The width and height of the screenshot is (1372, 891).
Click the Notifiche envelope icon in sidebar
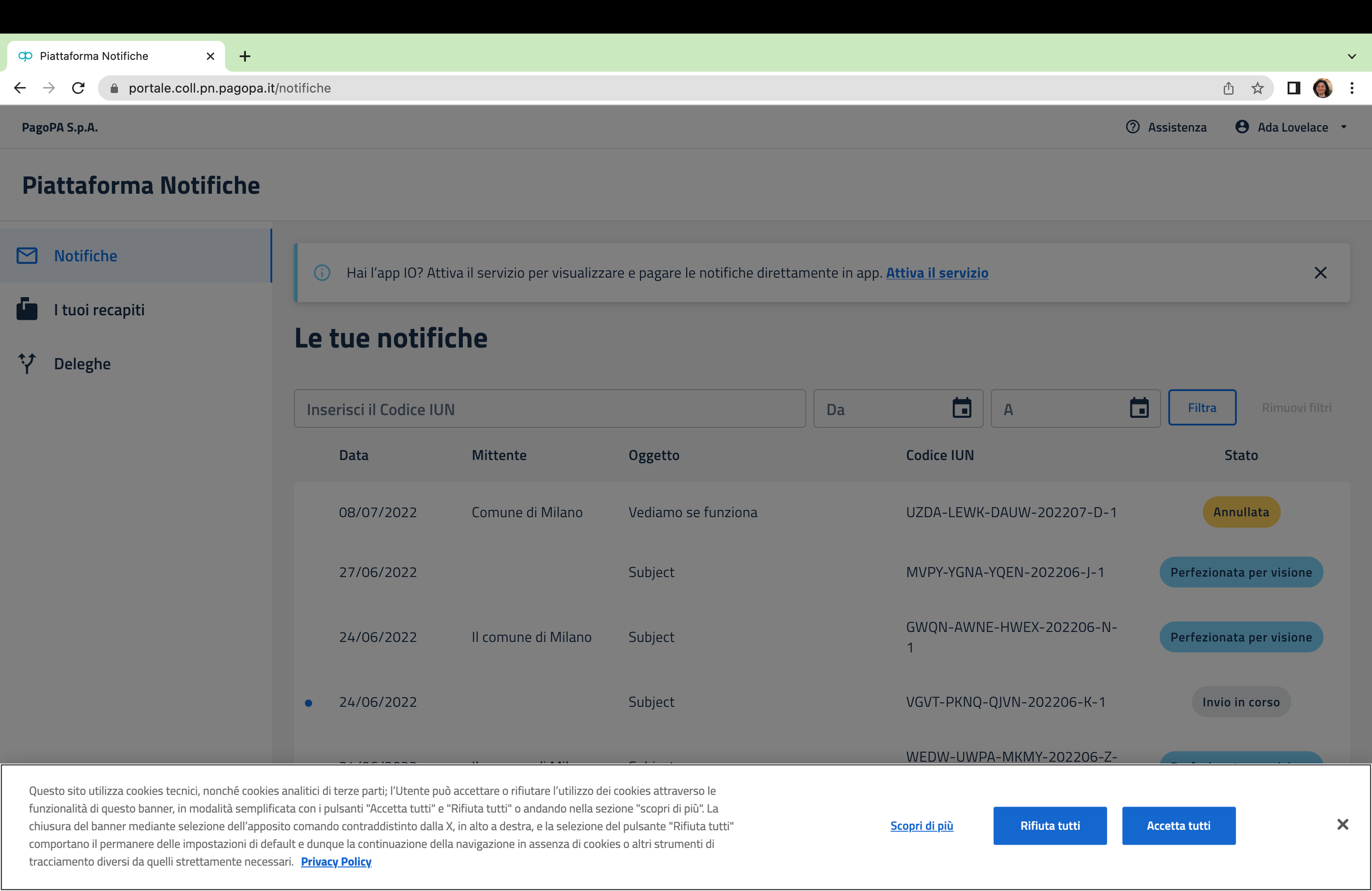tap(27, 256)
